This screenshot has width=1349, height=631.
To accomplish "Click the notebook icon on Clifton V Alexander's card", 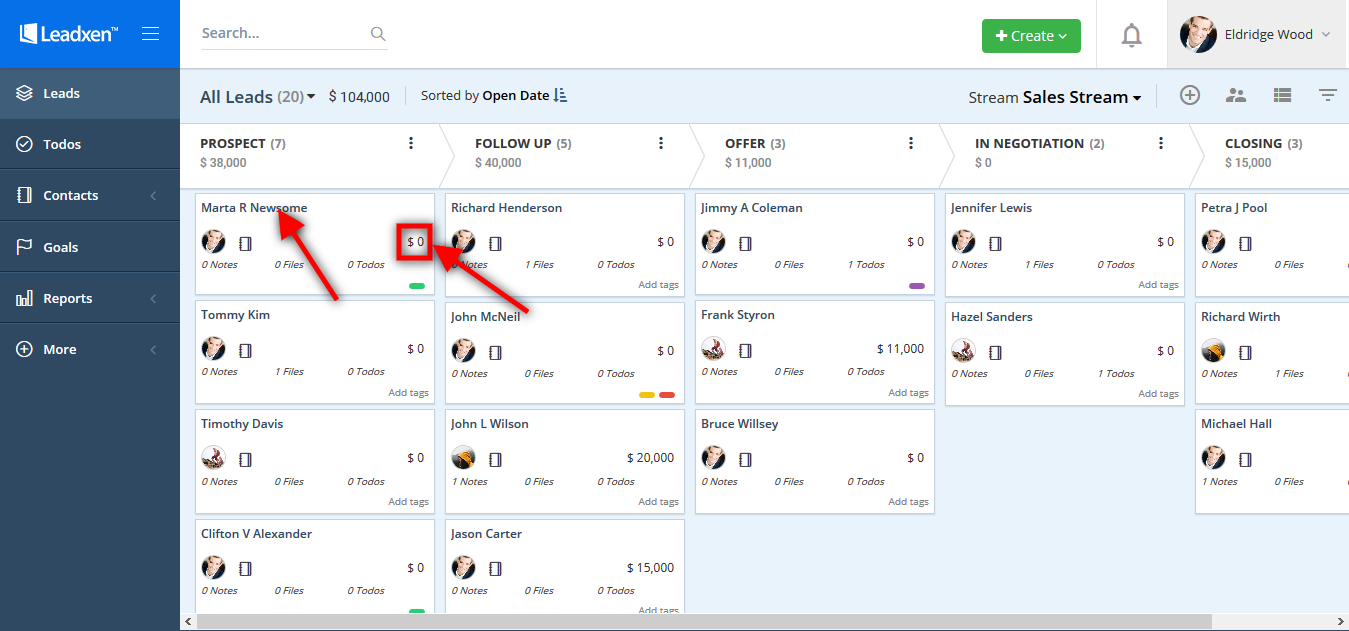I will click(x=245, y=569).
